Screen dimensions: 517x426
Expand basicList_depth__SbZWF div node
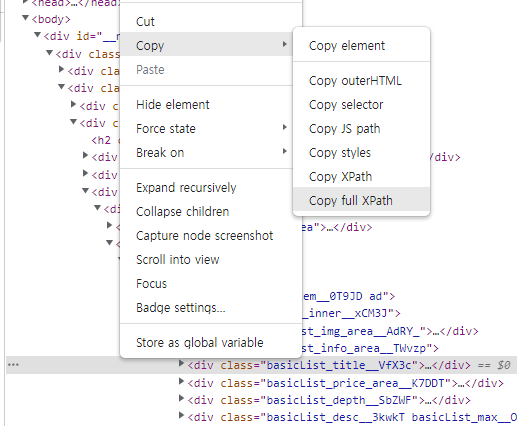click(x=181, y=398)
